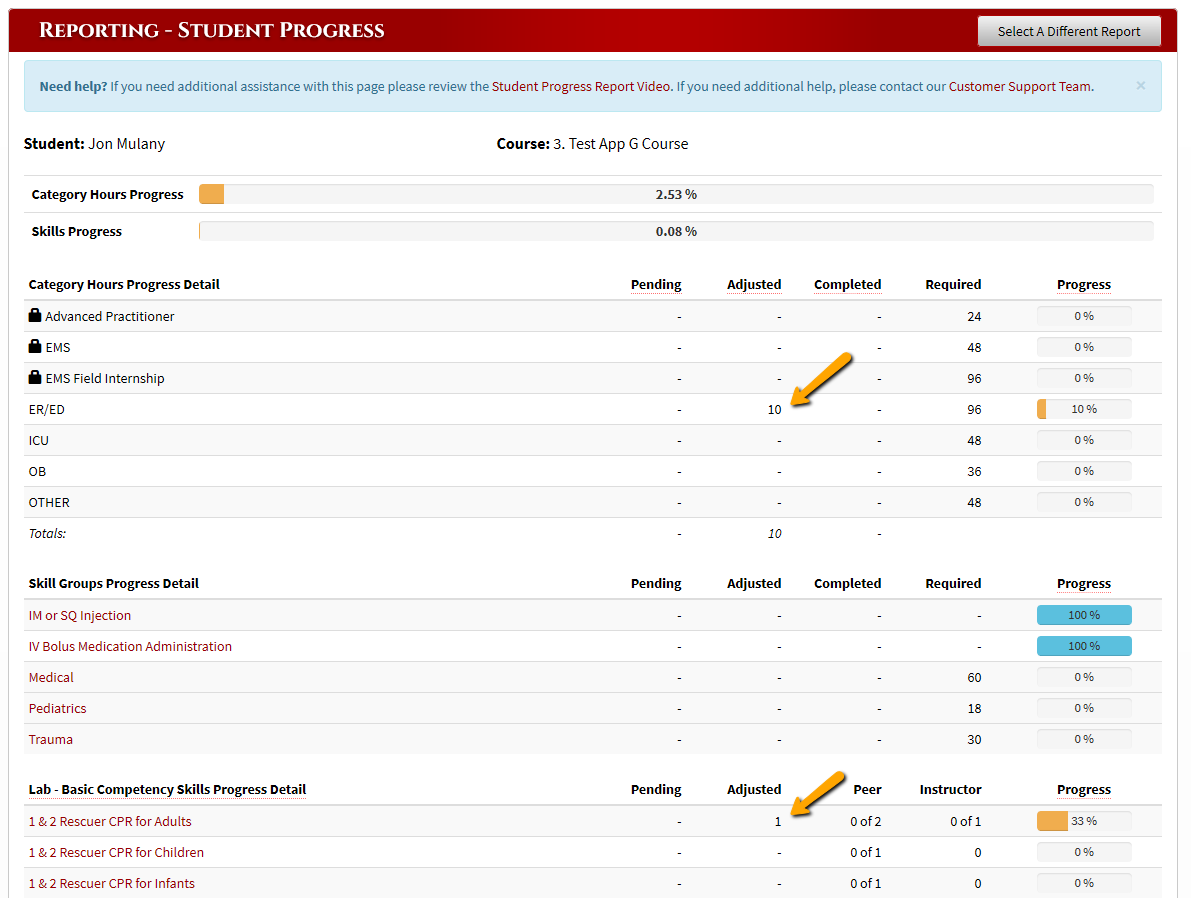The height and width of the screenshot is (898, 1191).
Task: Open the Student Progress Report Video link
Action: point(580,86)
